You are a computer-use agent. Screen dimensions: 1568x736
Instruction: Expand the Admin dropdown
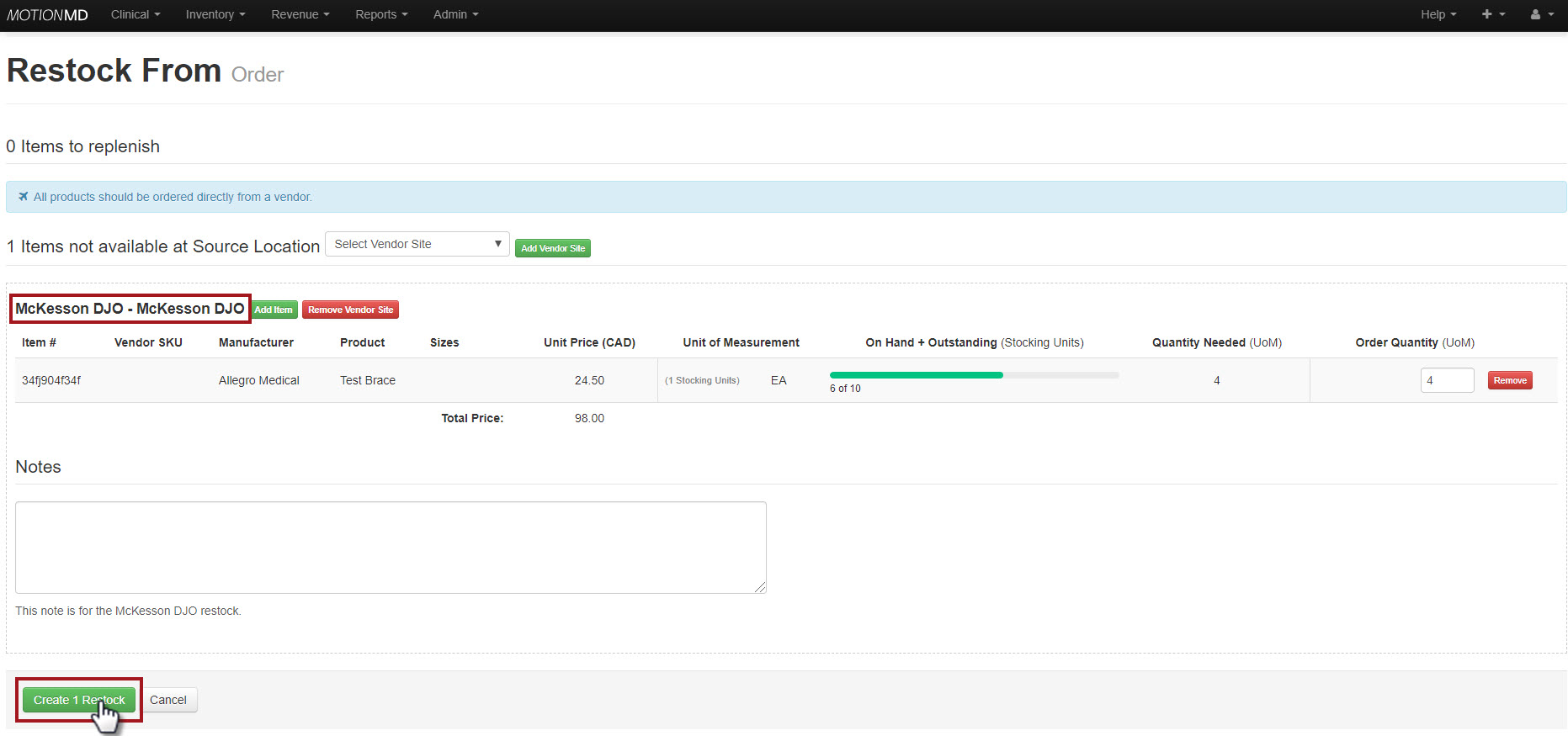(x=455, y=14)
